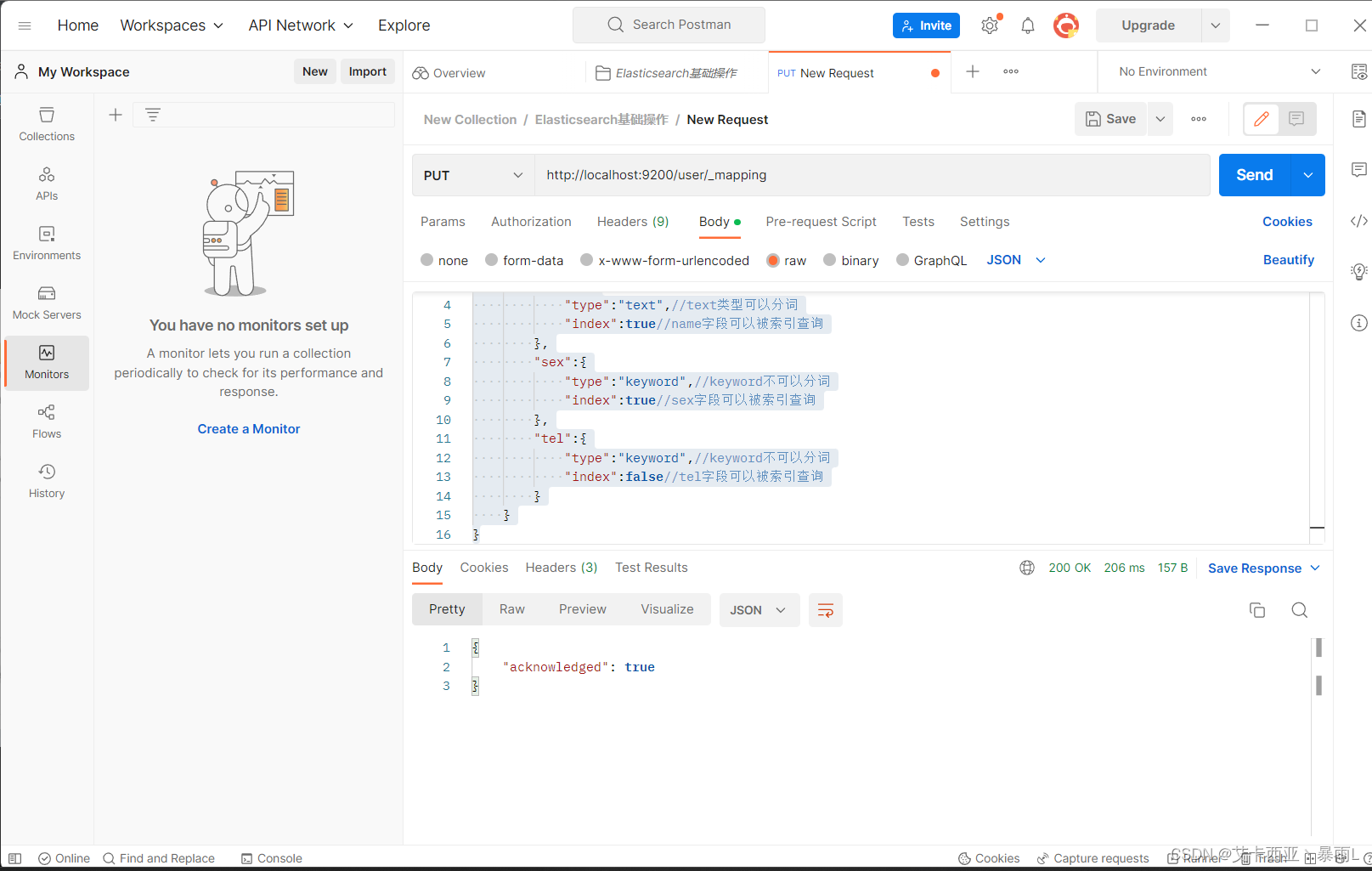Open the documentation icon in the right sidebar
The width and height of the screenshot is (1372, 871).
tap(1359, 119)
